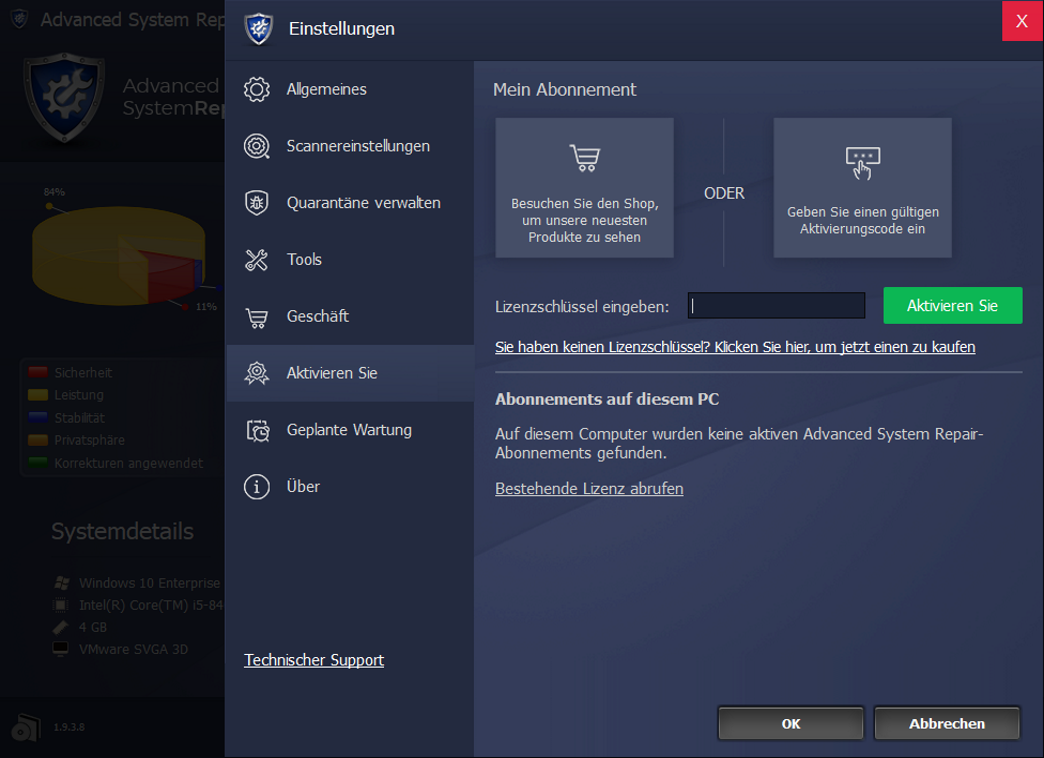Viewport: 1044px width, 758px height.
Task: Open the Geschäft section
Action: coord(350,316)
